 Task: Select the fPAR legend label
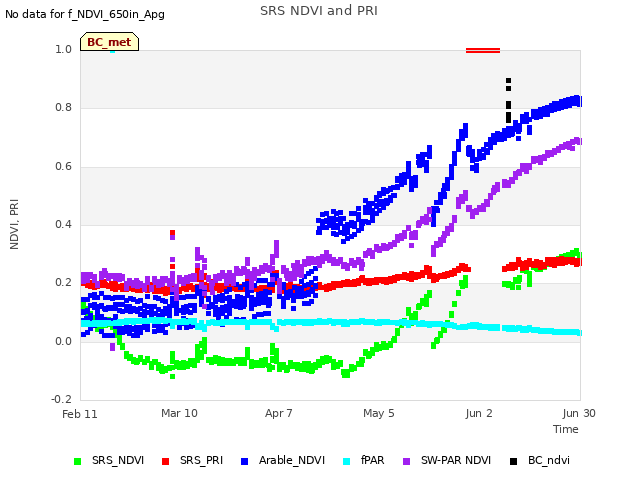pyautogui.click(x=372, y=460)
